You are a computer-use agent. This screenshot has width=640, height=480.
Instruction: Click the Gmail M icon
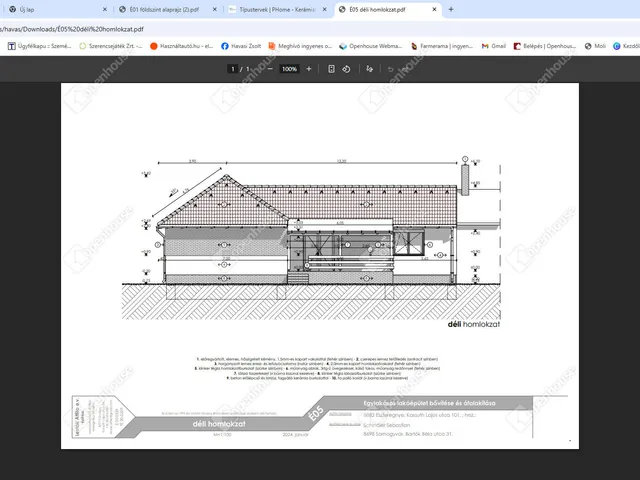point(485,46)
